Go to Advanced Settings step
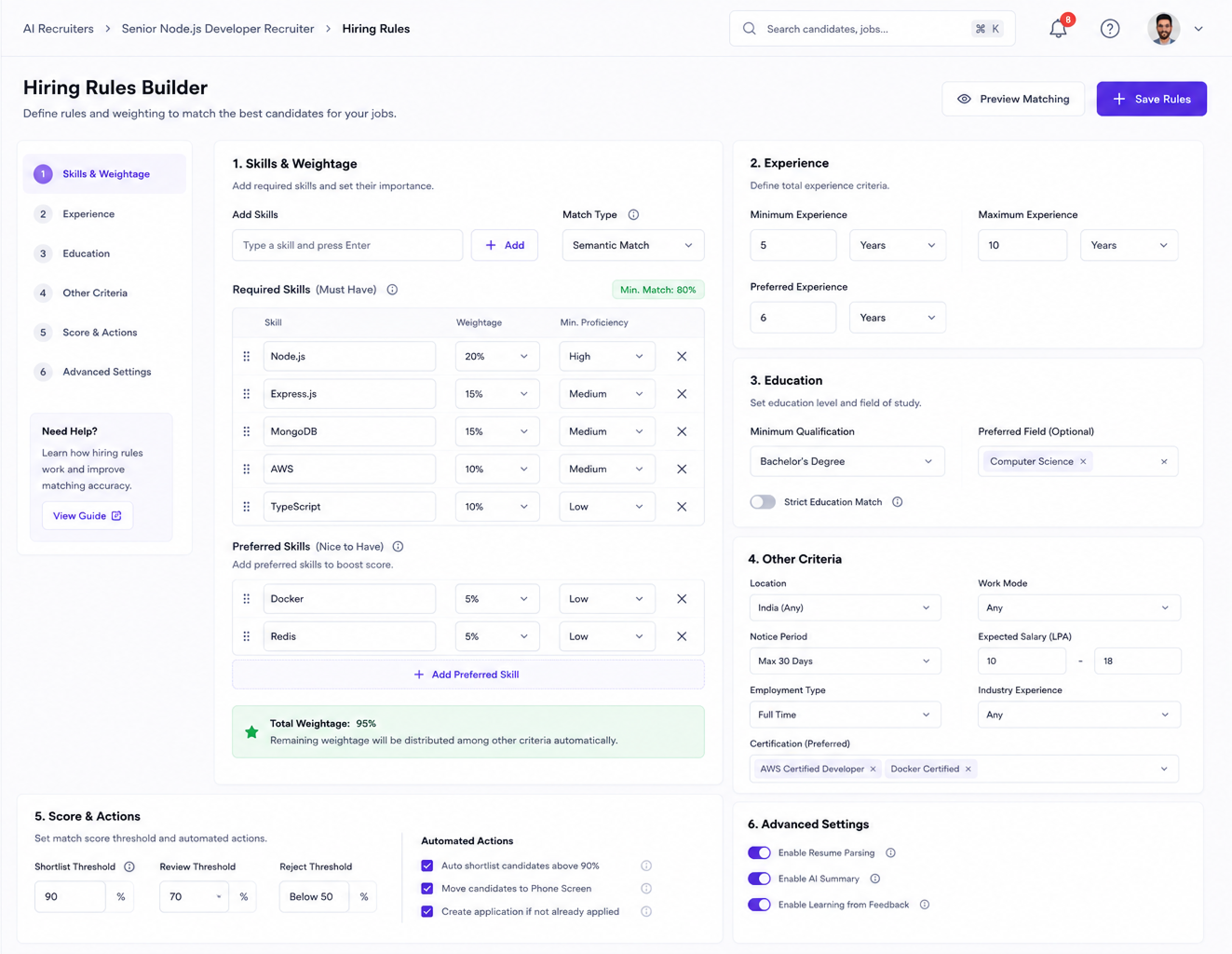The width and height of the screenshot is (1232, 954). pyautogui.click(x=104, y=372)
